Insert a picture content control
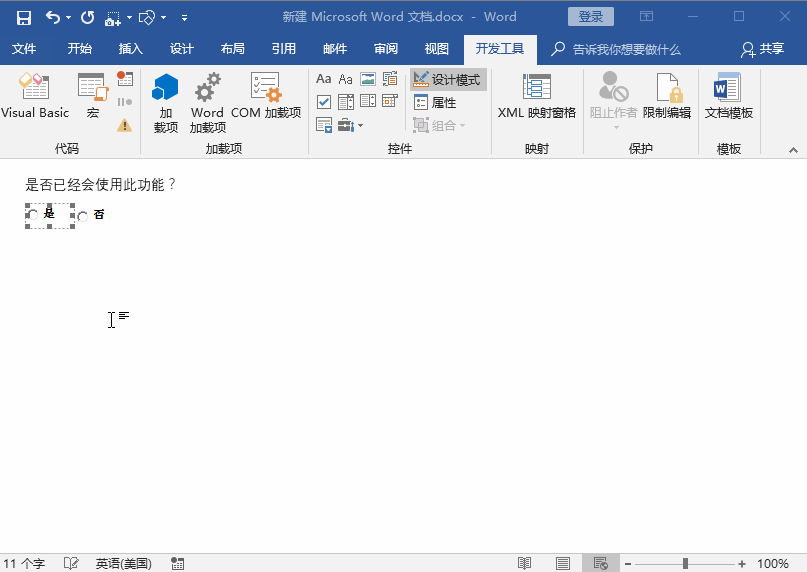This screenshot has height=572, width=807. [x=367, y=79]
